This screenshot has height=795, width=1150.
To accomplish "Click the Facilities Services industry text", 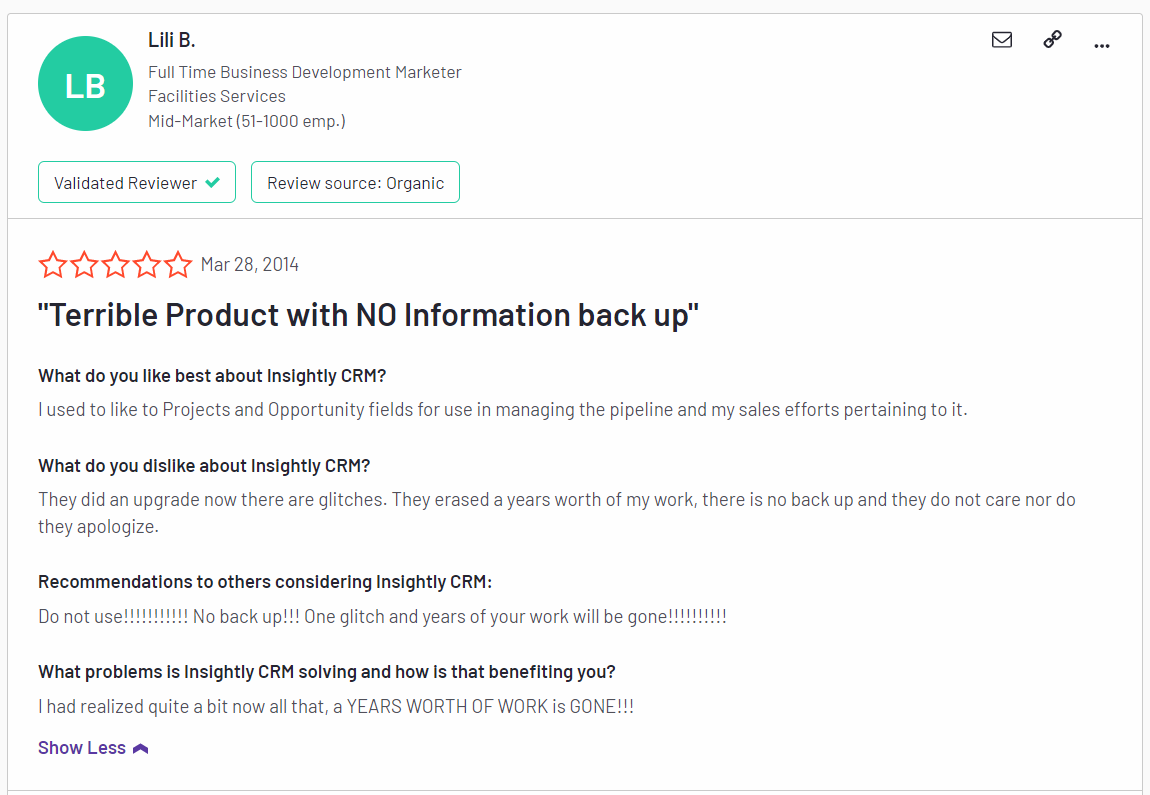I will tap(216, 96).
